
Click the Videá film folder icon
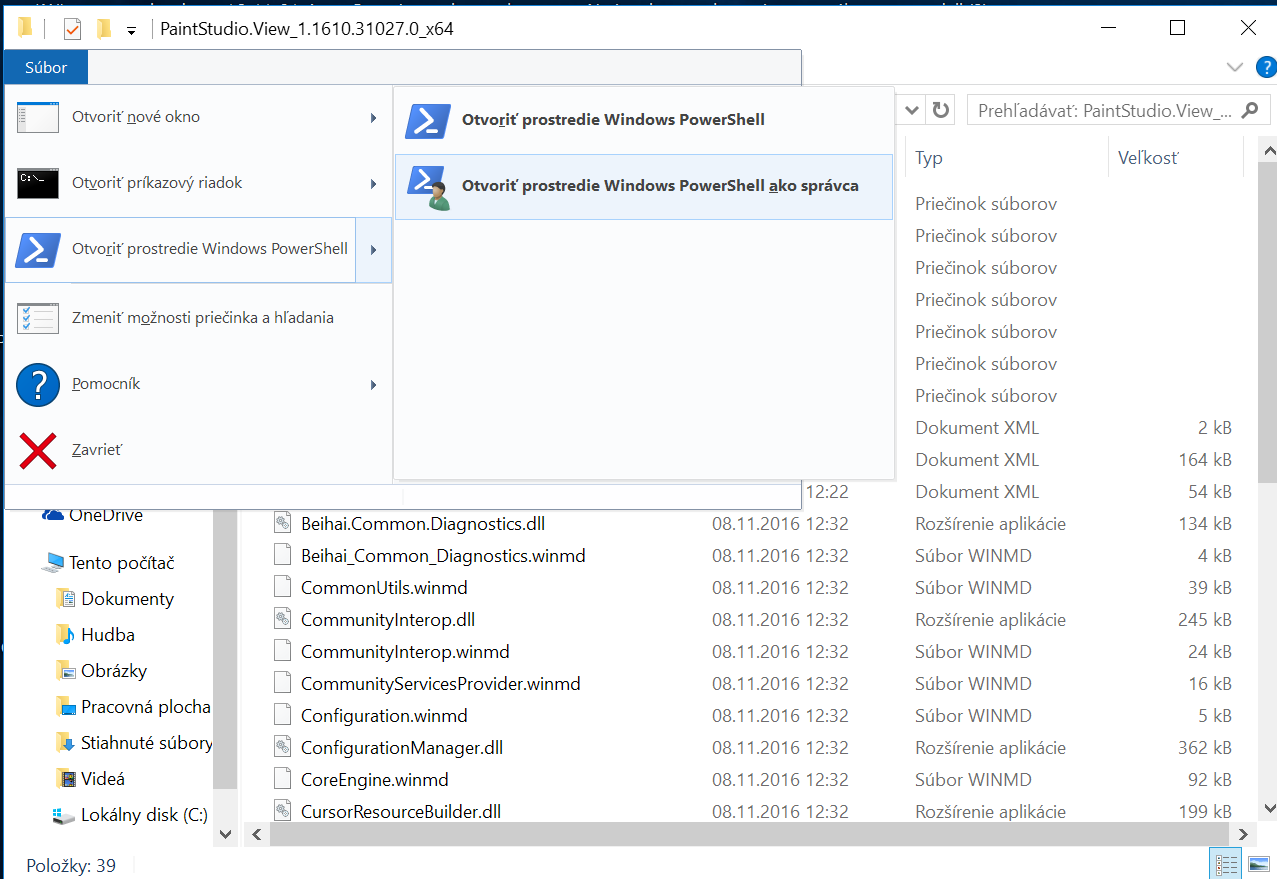coord(65,779)
